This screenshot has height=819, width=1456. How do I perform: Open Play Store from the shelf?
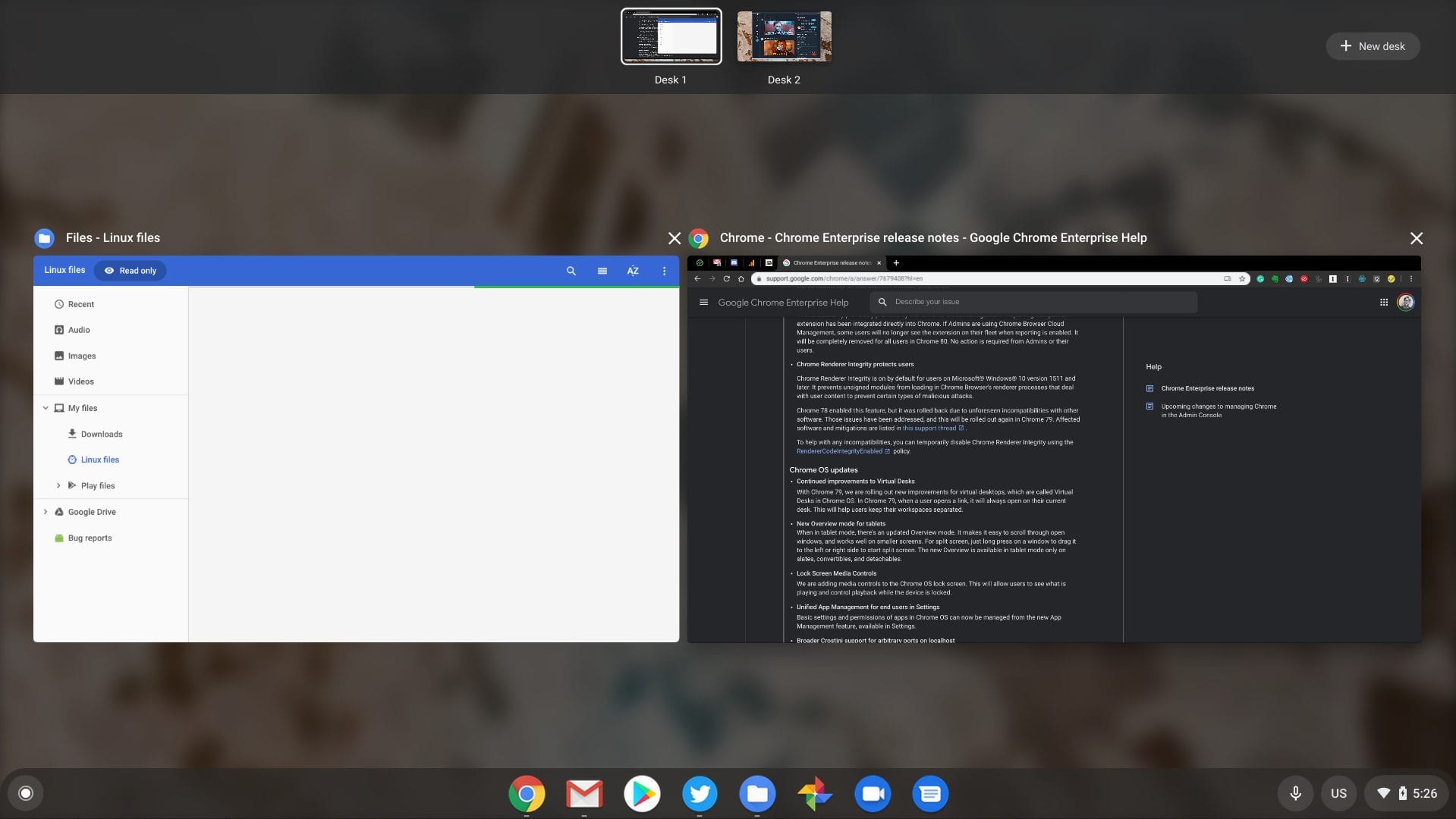point(642,793)
